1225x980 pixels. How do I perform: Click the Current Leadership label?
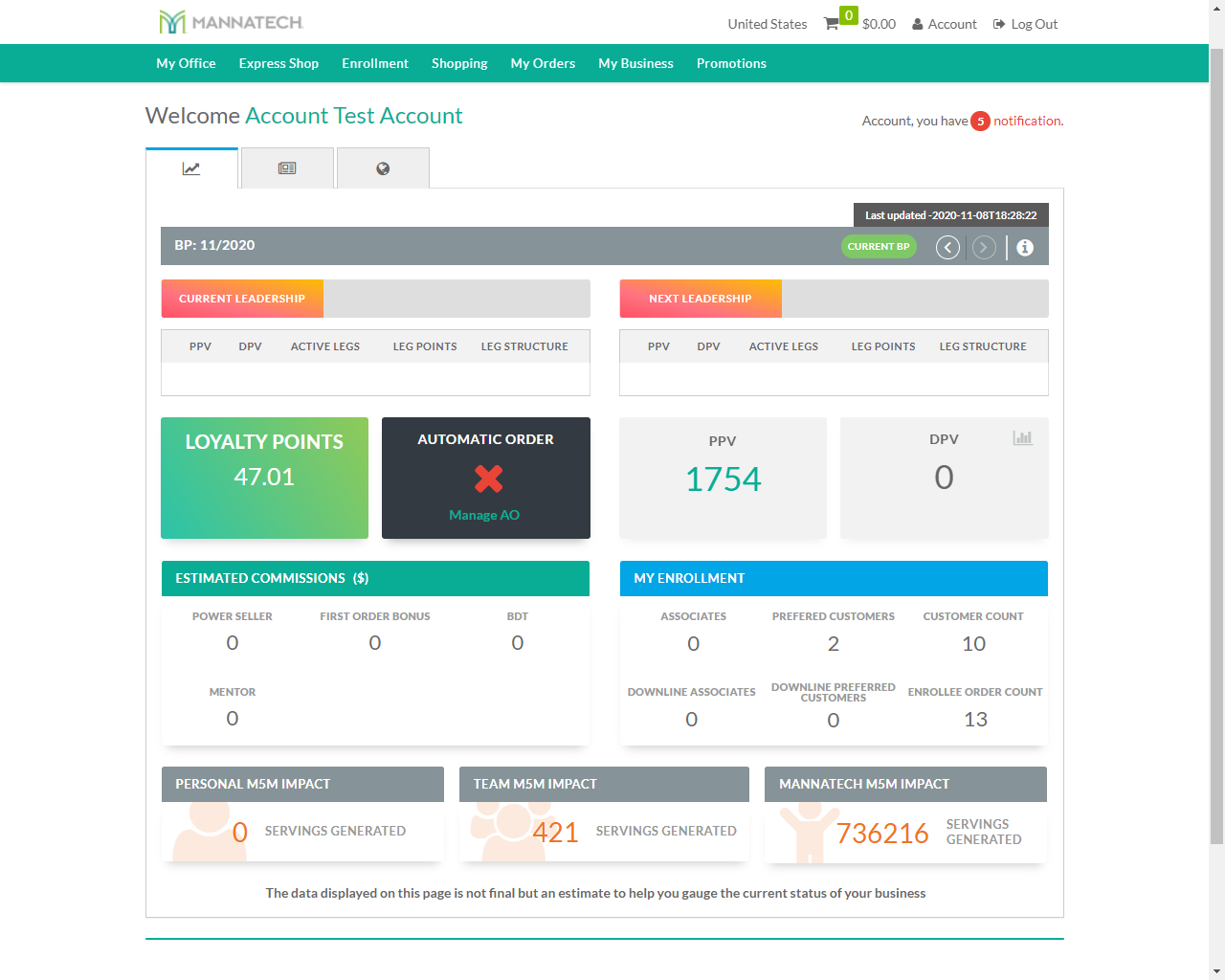(x=242, y=299)
